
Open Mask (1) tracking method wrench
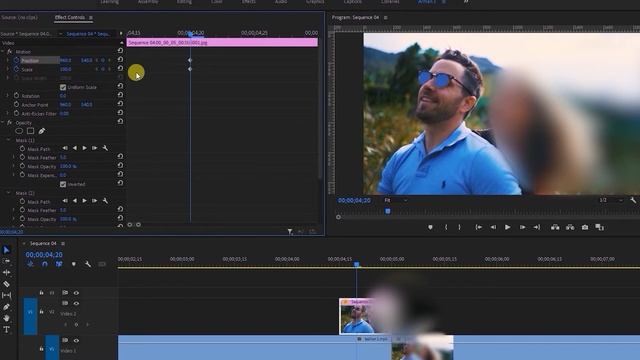tap(105, 148)
